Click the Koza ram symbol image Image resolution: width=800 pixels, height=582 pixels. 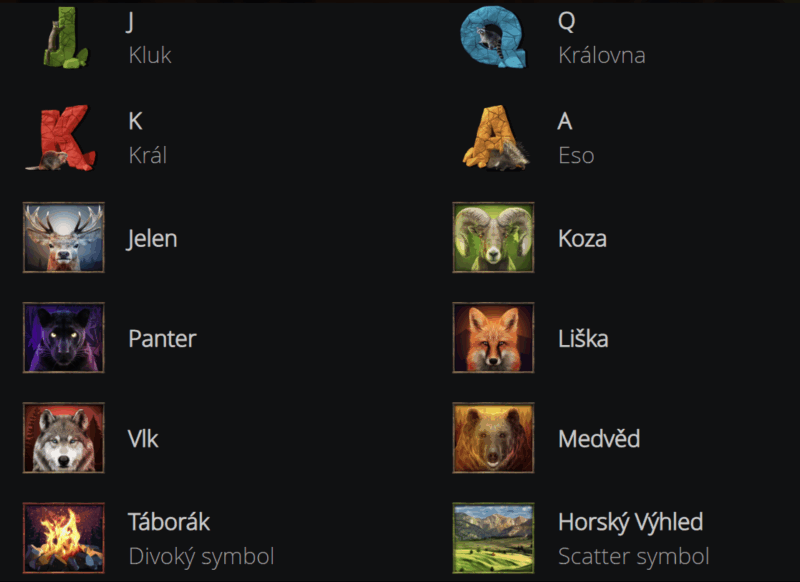tap(493, 237)
